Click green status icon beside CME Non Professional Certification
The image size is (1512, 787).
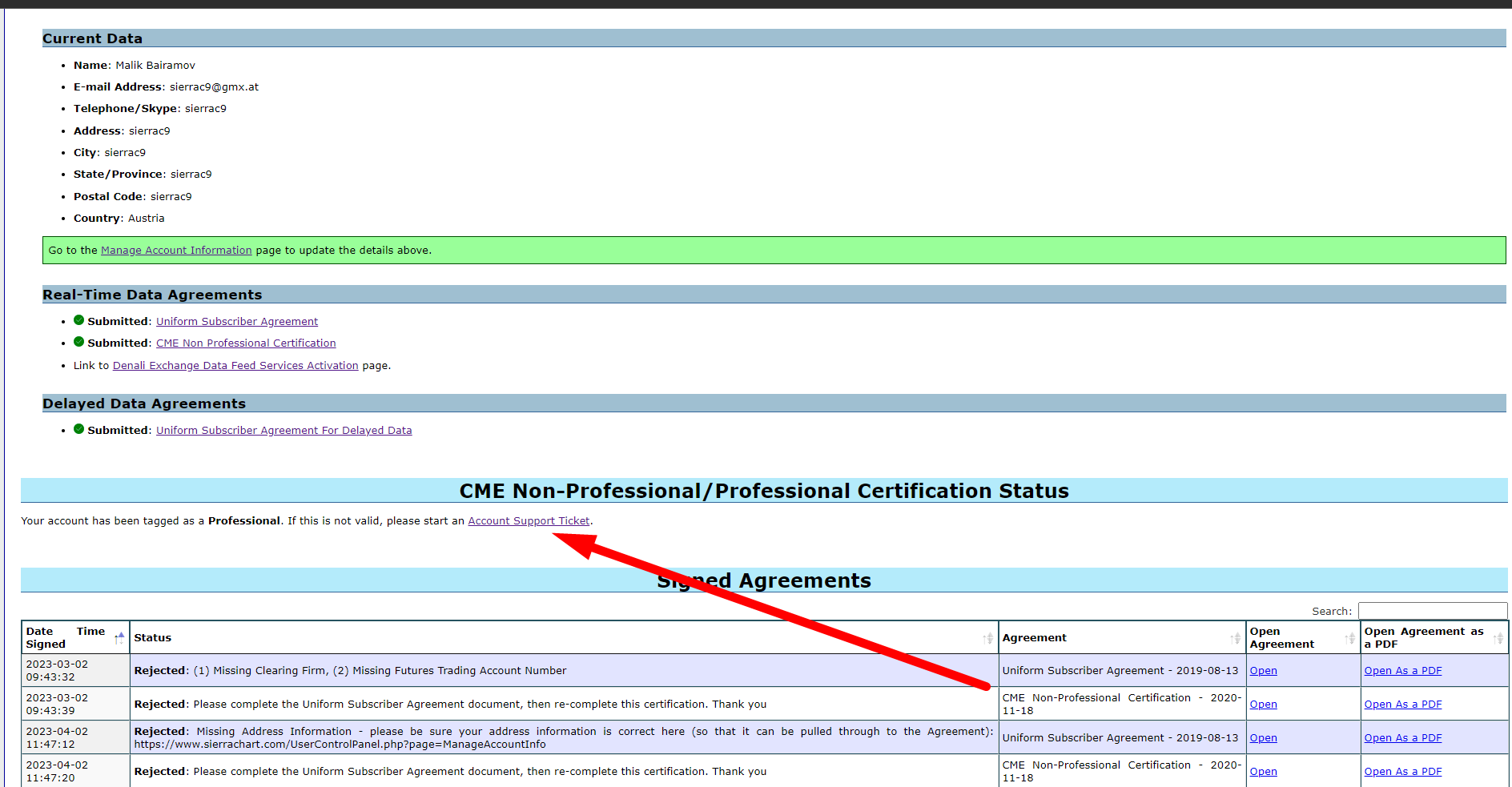[x=78, y=342]
